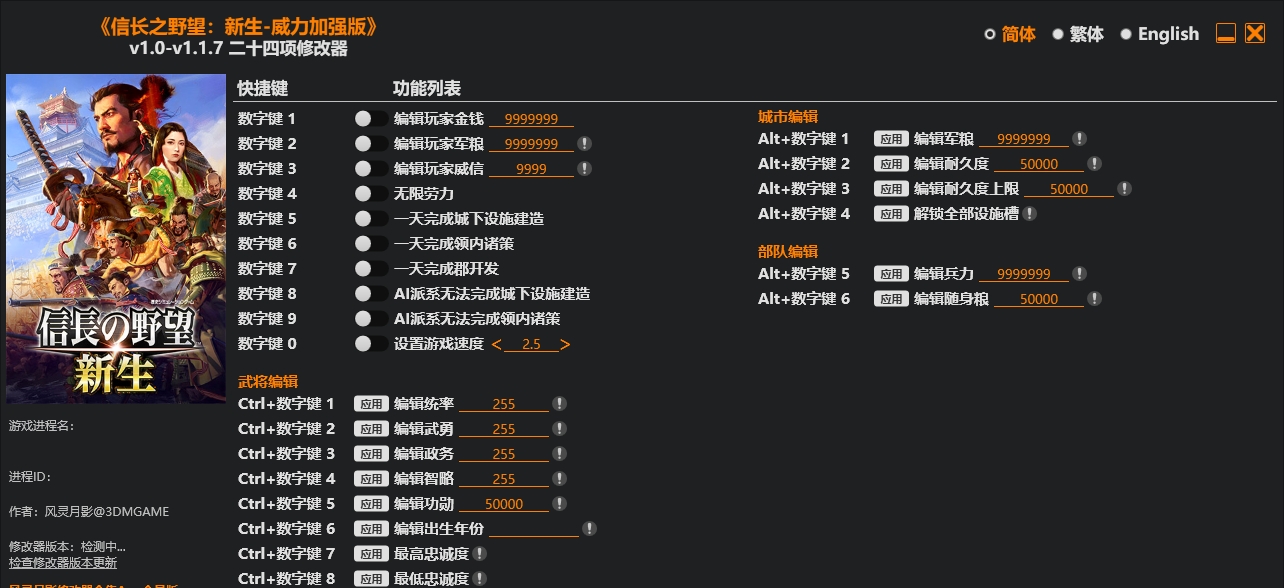Screen dimensions: 1284x588
Task: Click 应用 button for 编辑统率
Action: [x=371, y=404]
